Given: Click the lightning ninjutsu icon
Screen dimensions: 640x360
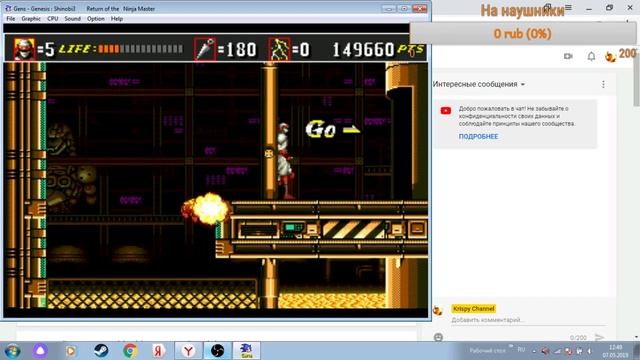Looking at the screenshot, I should click(x=279, y=49).
